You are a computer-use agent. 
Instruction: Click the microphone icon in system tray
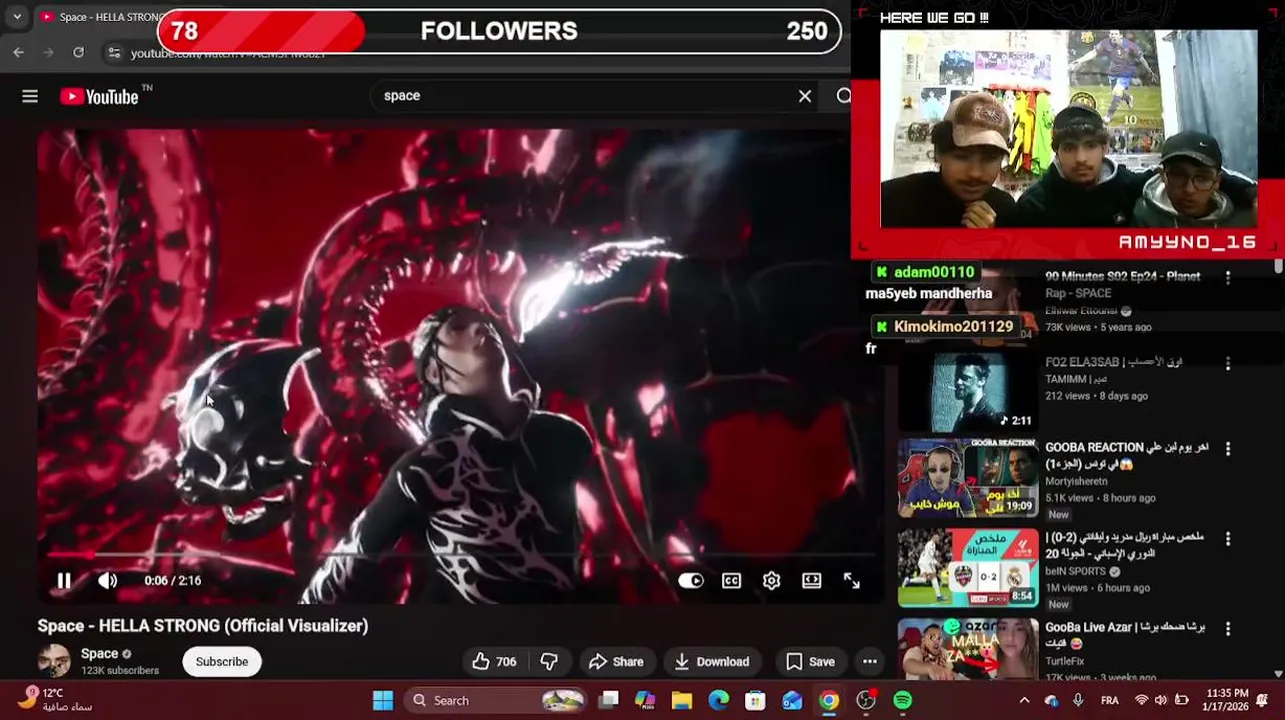pos(1078,700)
